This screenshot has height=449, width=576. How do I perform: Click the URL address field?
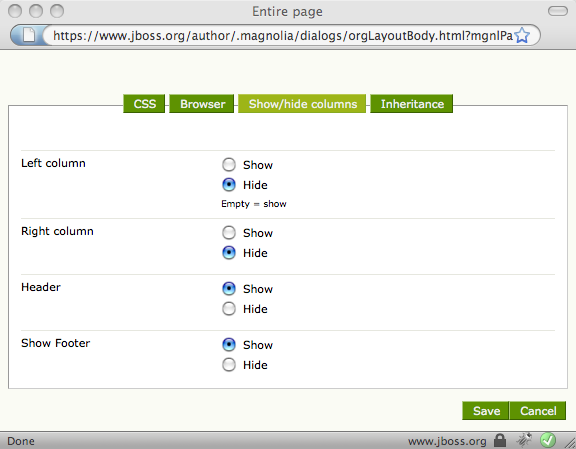point(282,36)
